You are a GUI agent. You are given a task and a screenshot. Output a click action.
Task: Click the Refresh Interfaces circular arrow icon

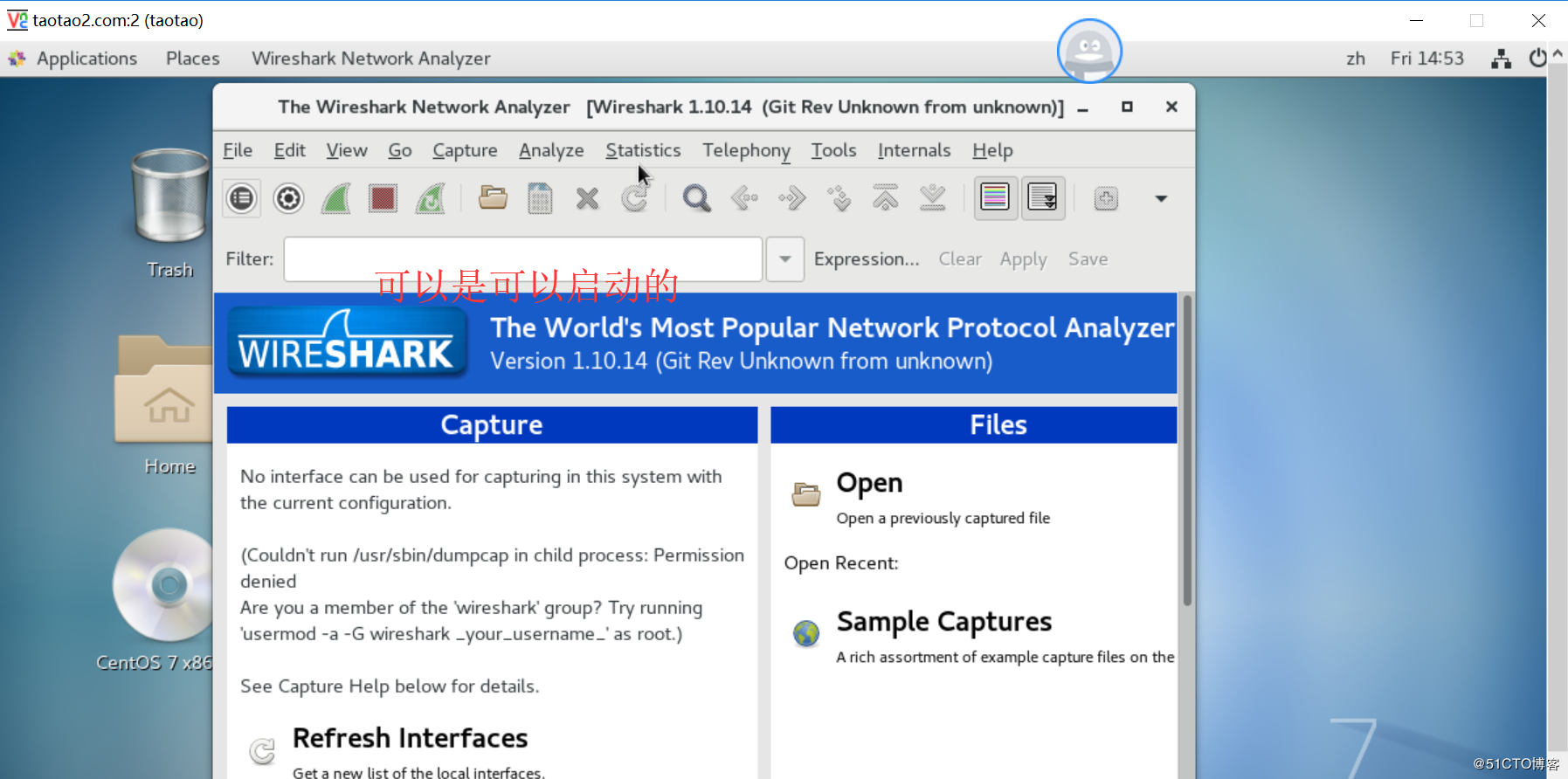point(262,751)
